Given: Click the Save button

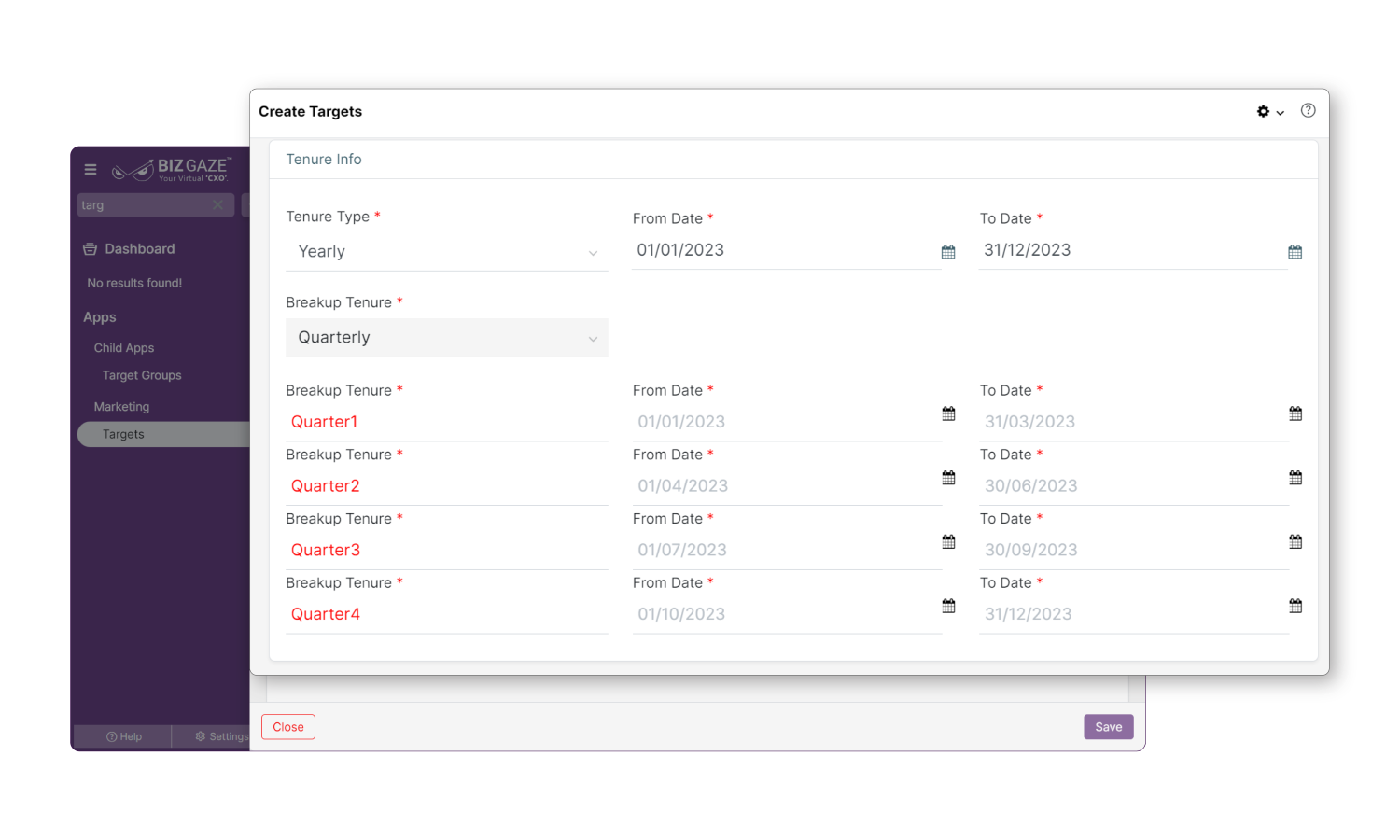Looking at the screenshot, I should [x=1109, y=727].
